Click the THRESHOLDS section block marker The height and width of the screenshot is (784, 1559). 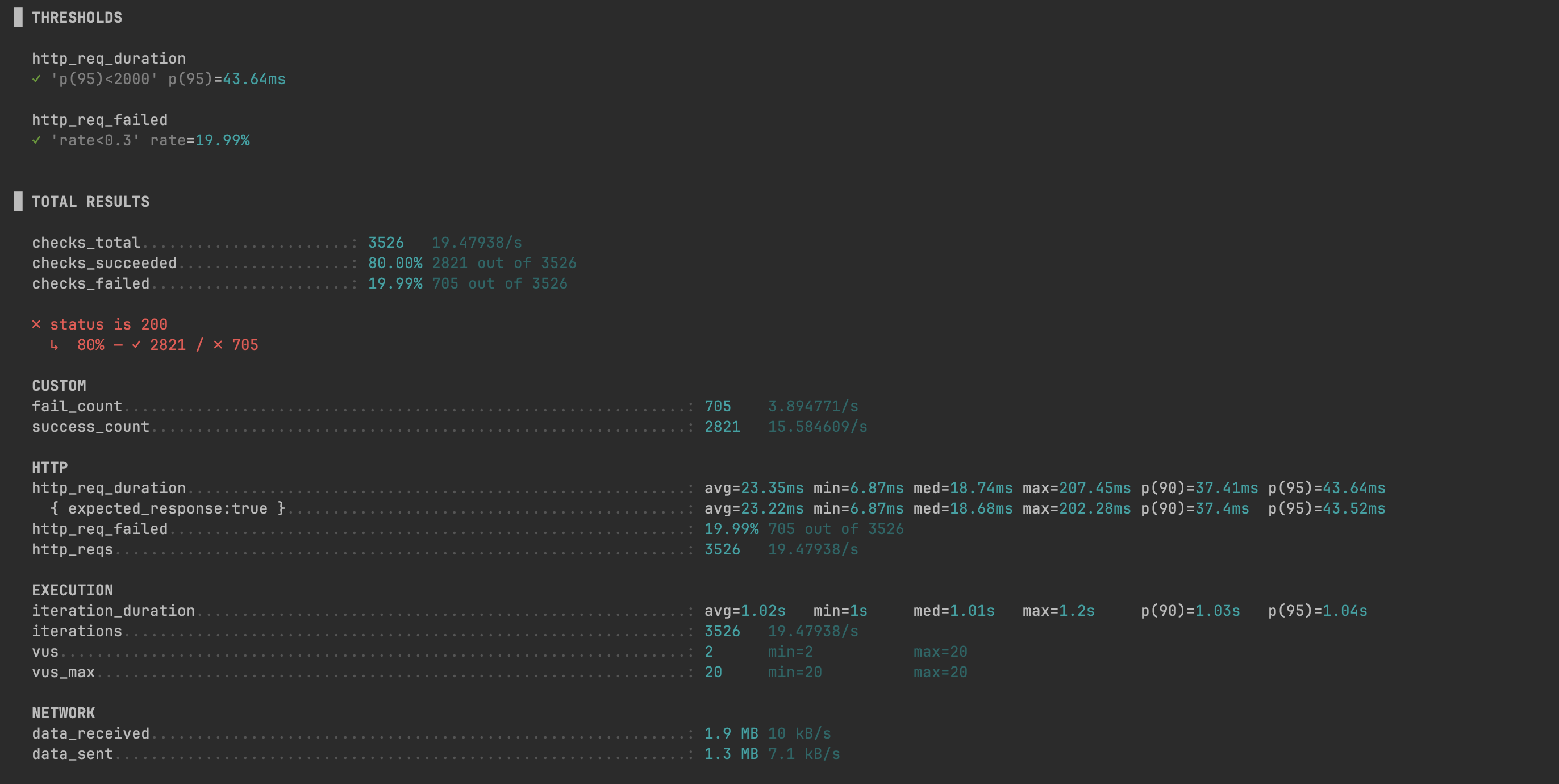tap(18, 18)
